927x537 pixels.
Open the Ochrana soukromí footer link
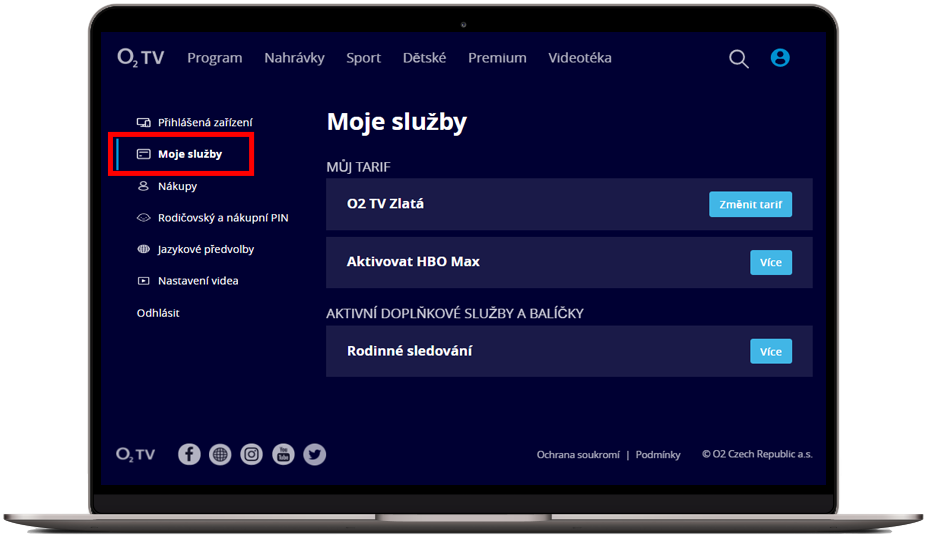pyautogui.click(x=578, y=455)
